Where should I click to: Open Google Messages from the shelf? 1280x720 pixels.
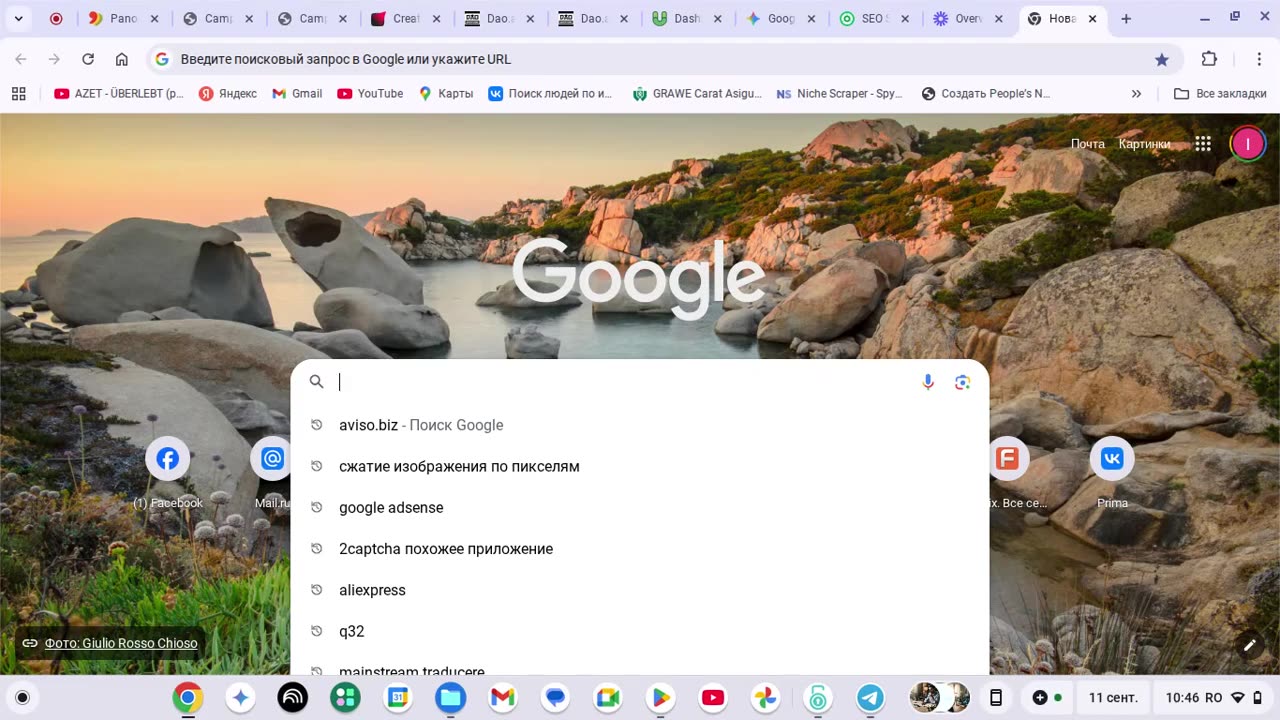point(555,698)
